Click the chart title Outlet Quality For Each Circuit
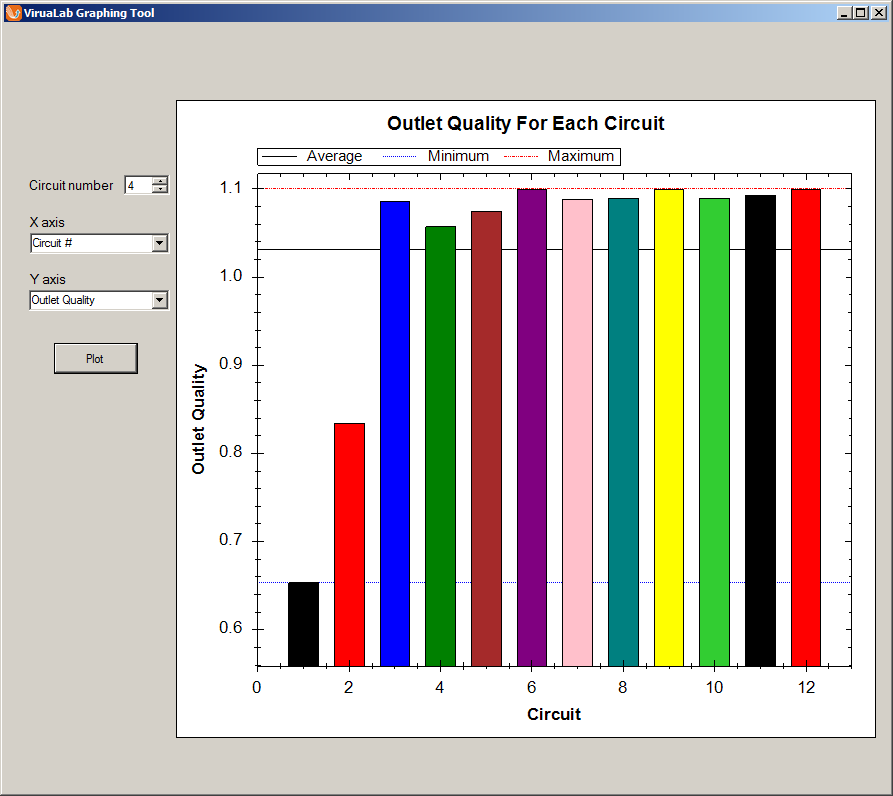Viewport: 893px width, 796px height. point(525,124)
